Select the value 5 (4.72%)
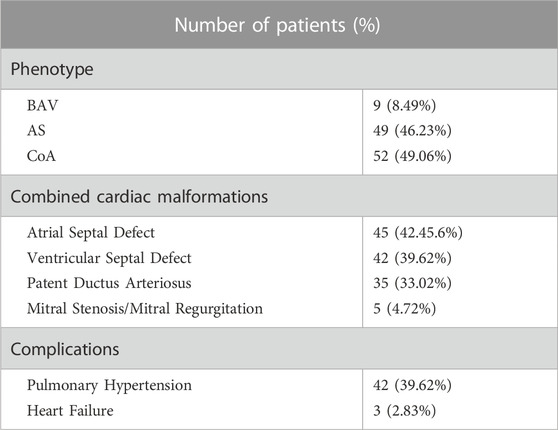The image size is (558, 430). click(x=405, y=309)
